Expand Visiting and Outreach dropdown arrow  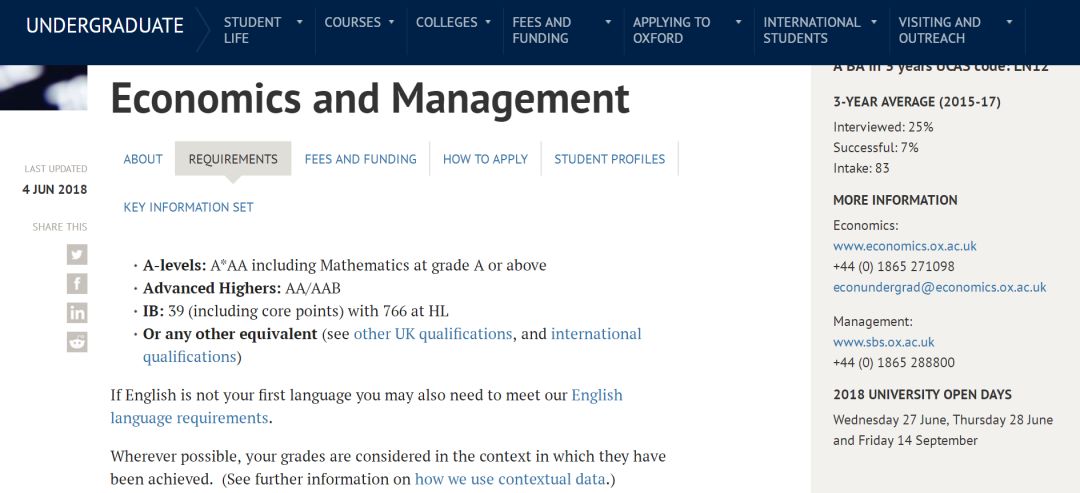click(1009, 22)
